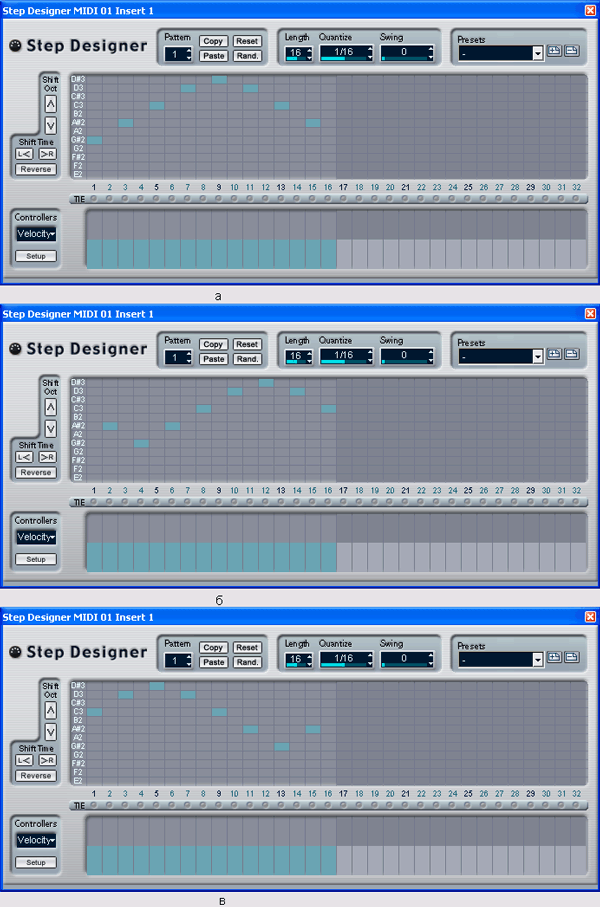Viewport: 600px width, 907px height.
Task: Toggle tie for step 3 in window в
Action: pyautogui.click(x=125, y=805)
